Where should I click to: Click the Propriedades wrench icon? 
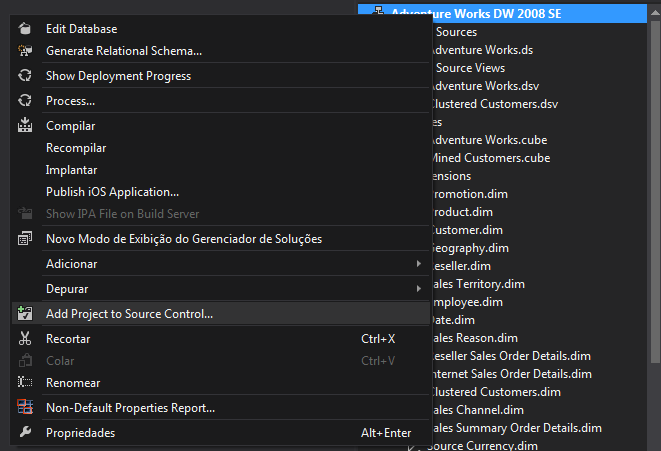click(x=25, y=432)
